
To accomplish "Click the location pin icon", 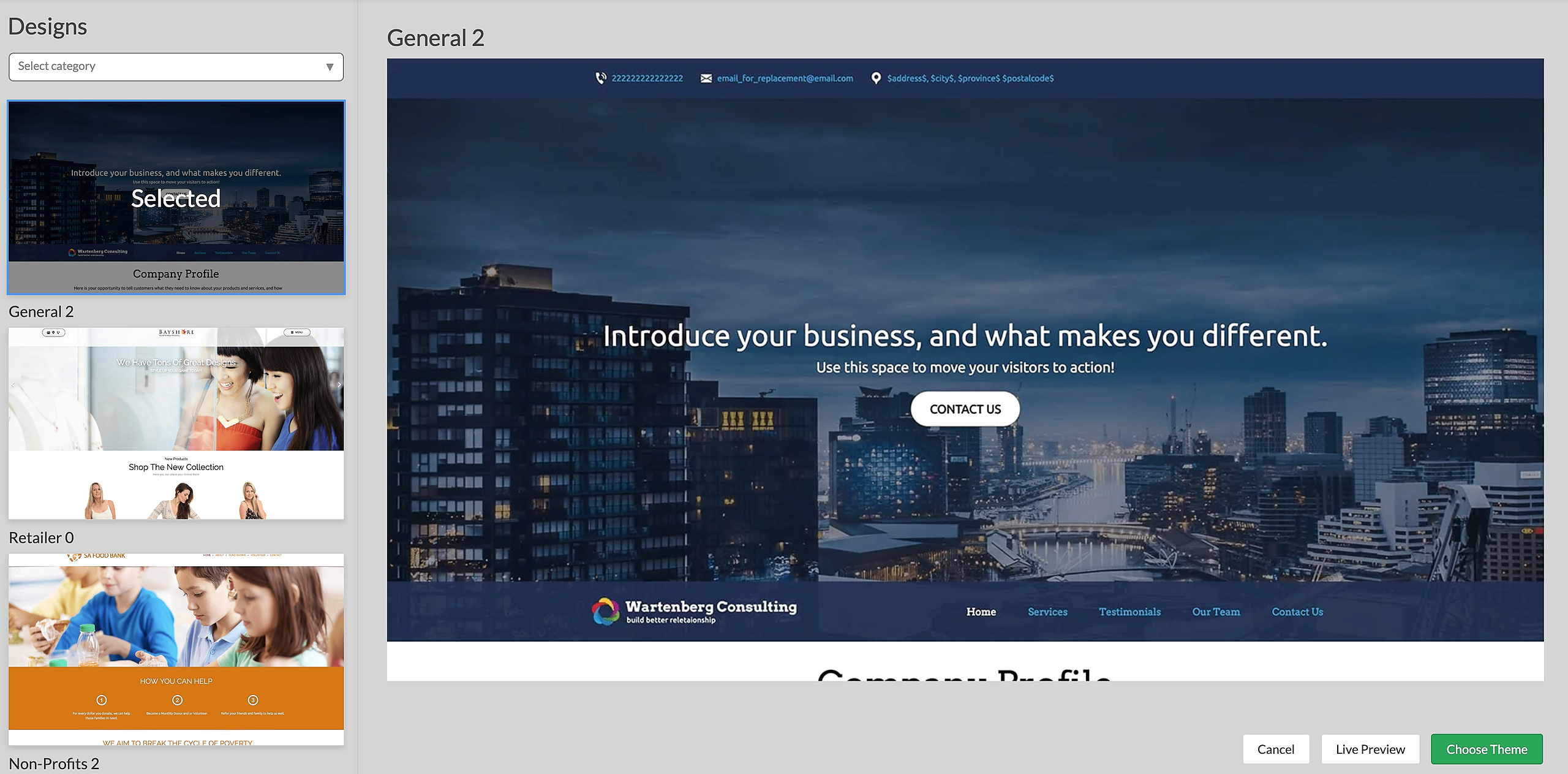I will [876, 78].
